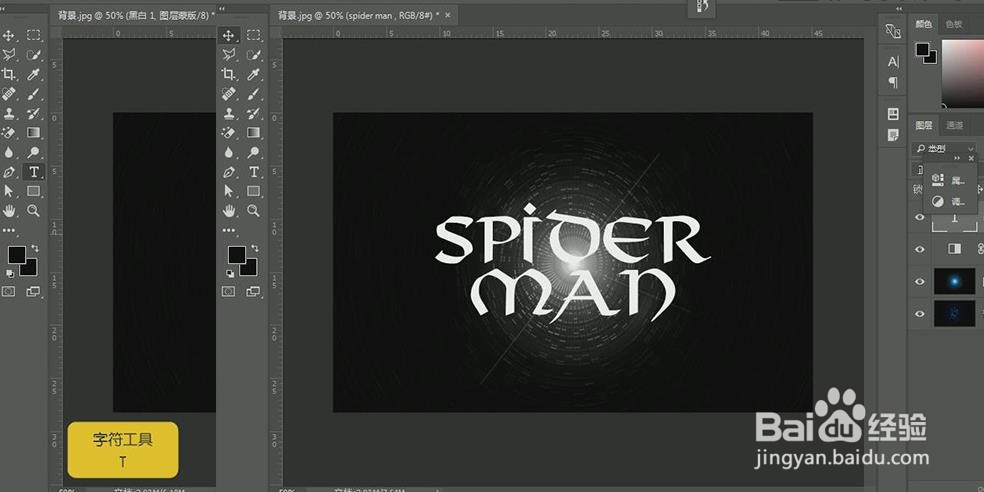984x492 pixels.
Task: Select the Path Selection arrow beside the spider man document
Action: coord(229,191)
